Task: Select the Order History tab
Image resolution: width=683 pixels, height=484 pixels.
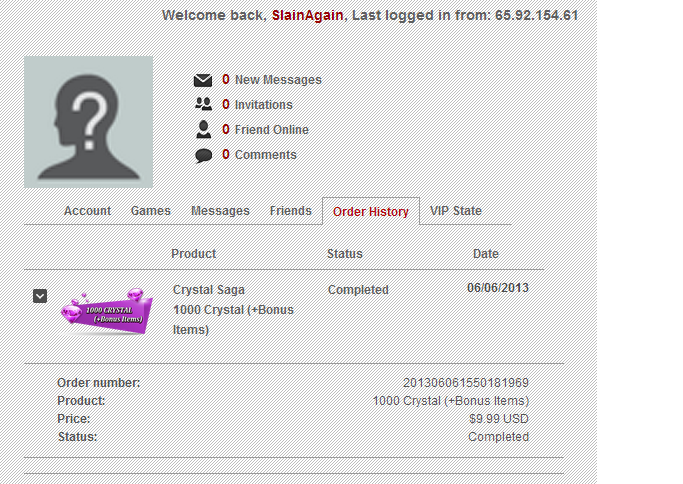Action: tap(371, 212)
